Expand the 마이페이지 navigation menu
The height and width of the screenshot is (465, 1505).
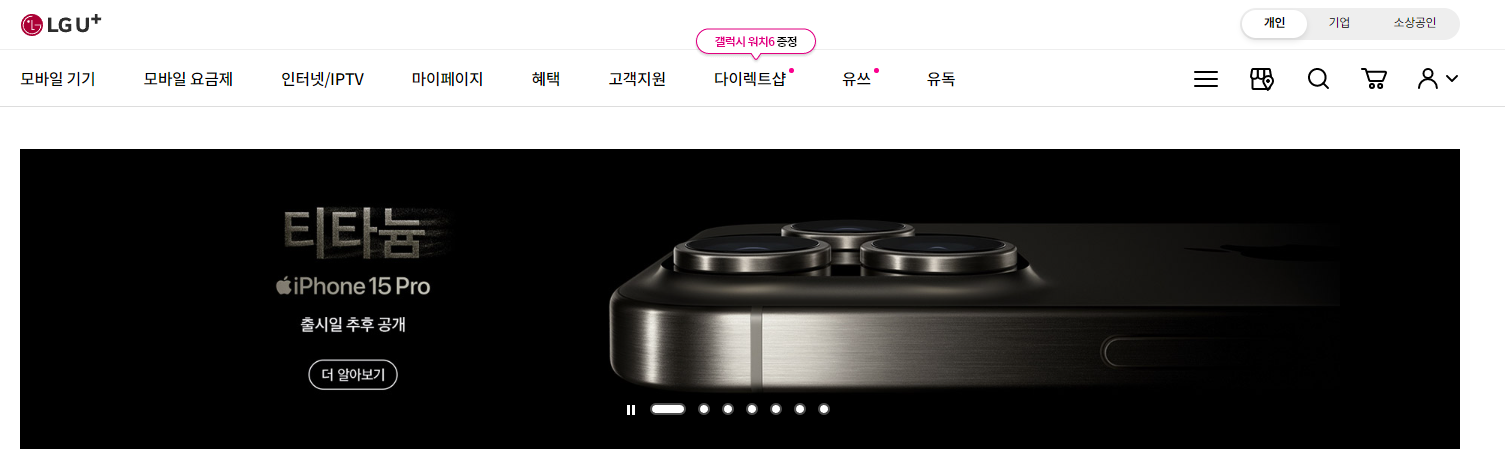coord(447,79)
